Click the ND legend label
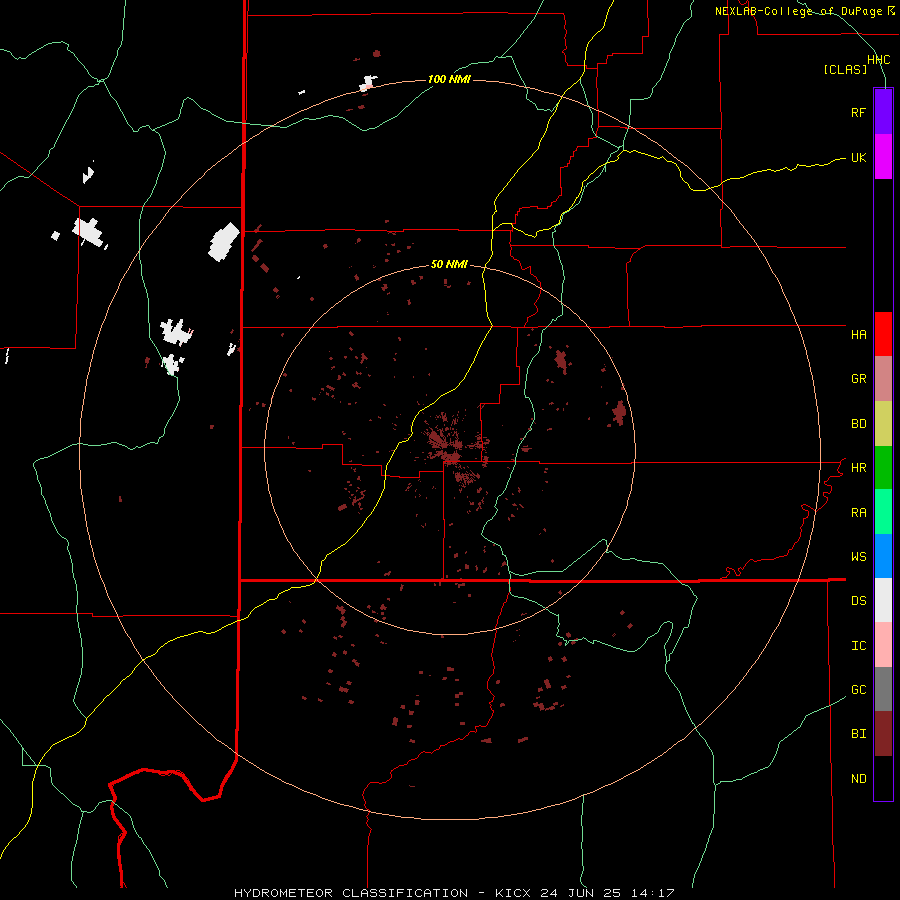Image resolution: width=900 pixels, height=900 pixels. pos(858,779)
